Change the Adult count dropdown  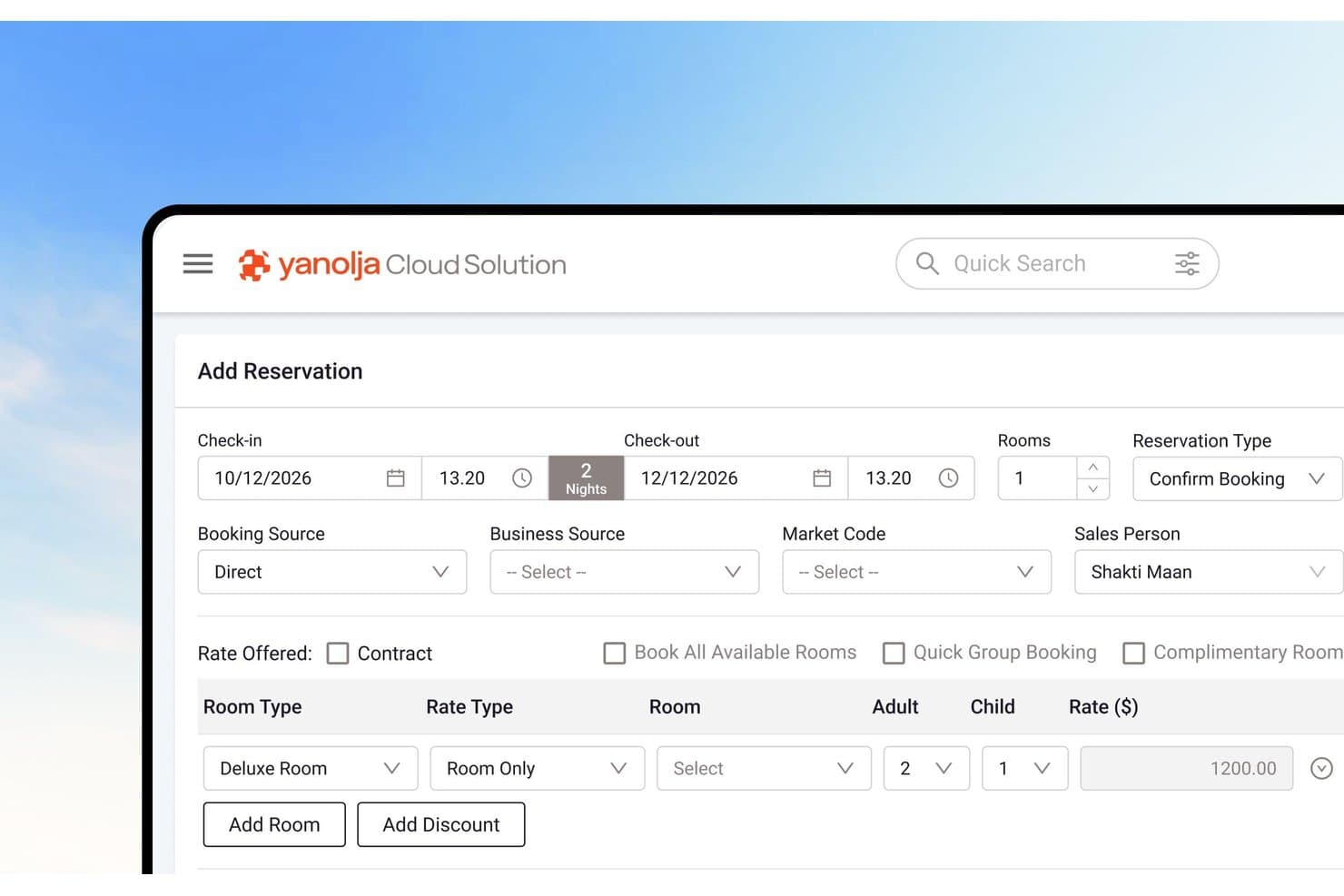click(927, 768)
